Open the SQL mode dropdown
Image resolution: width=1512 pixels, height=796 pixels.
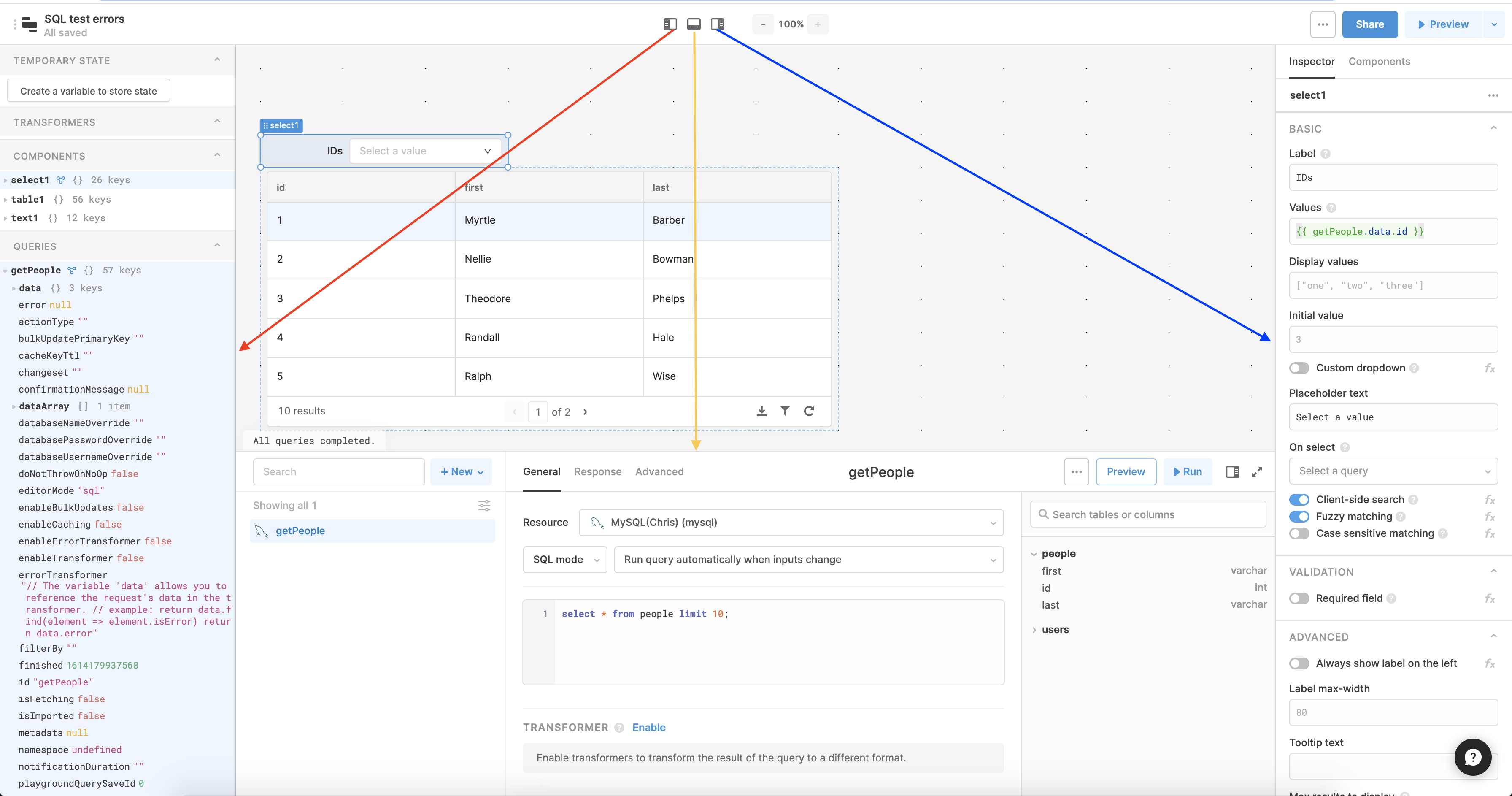pyautogui.click(x=564, y=559)
